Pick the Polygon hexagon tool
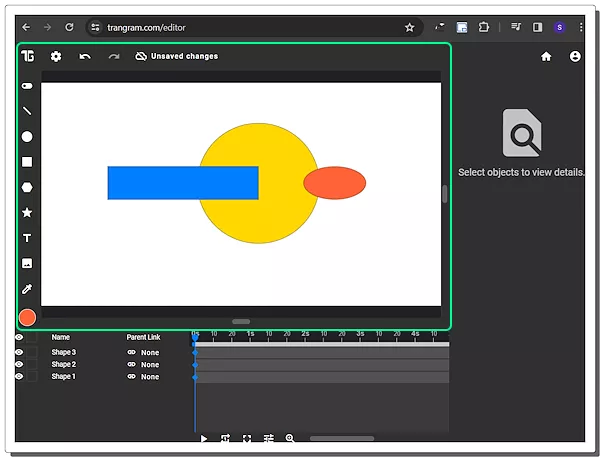The height and width of the screenshot is (457, 600). [27, 187]
